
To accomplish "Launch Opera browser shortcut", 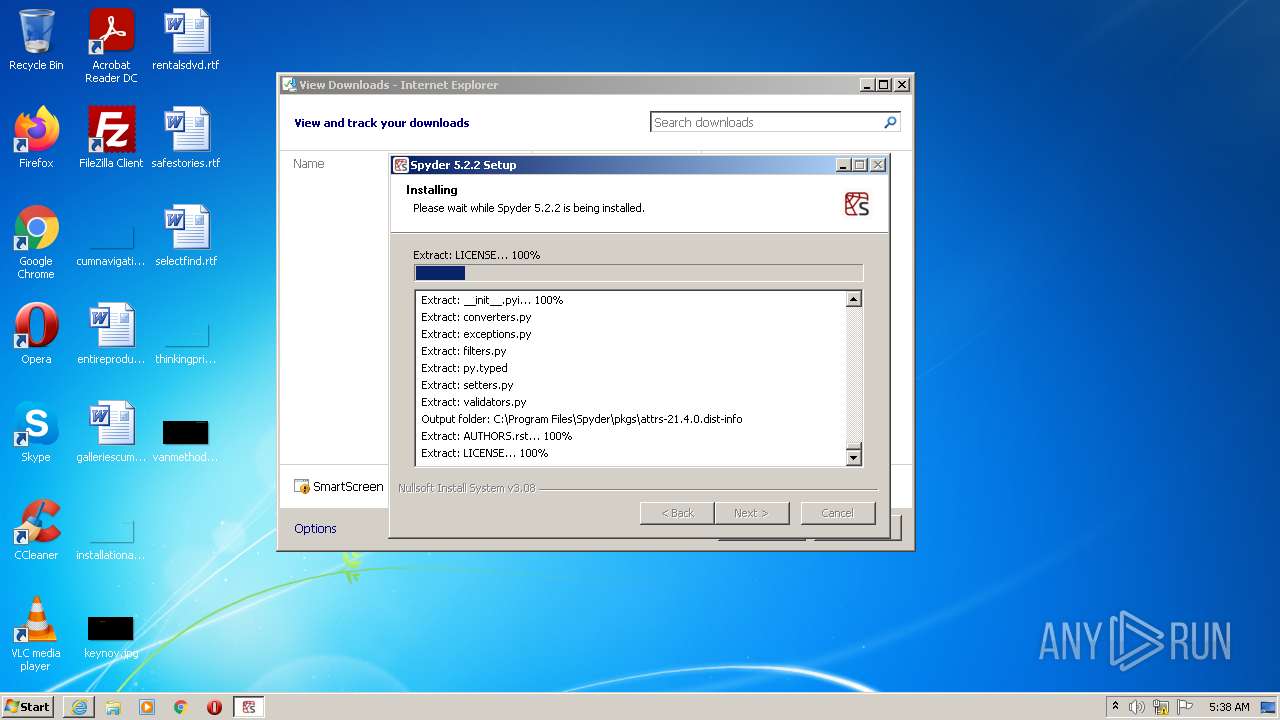I will tap(36, 334).
